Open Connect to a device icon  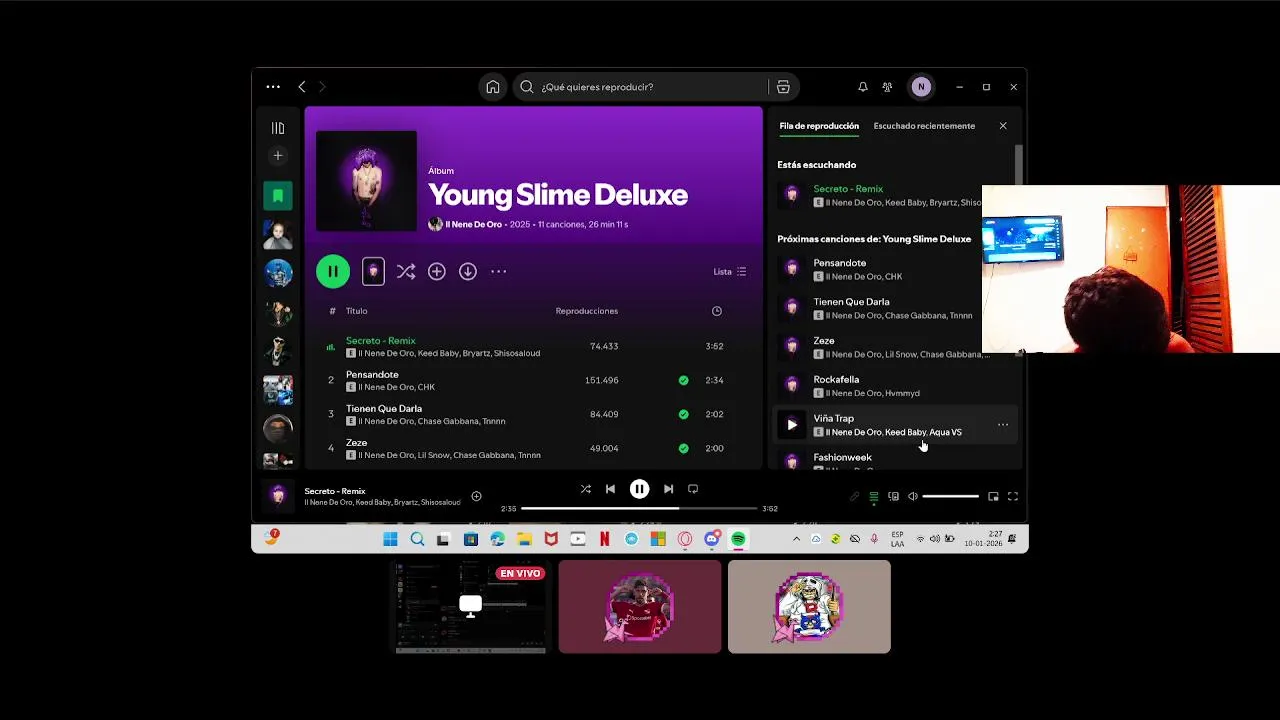(894, 496)
